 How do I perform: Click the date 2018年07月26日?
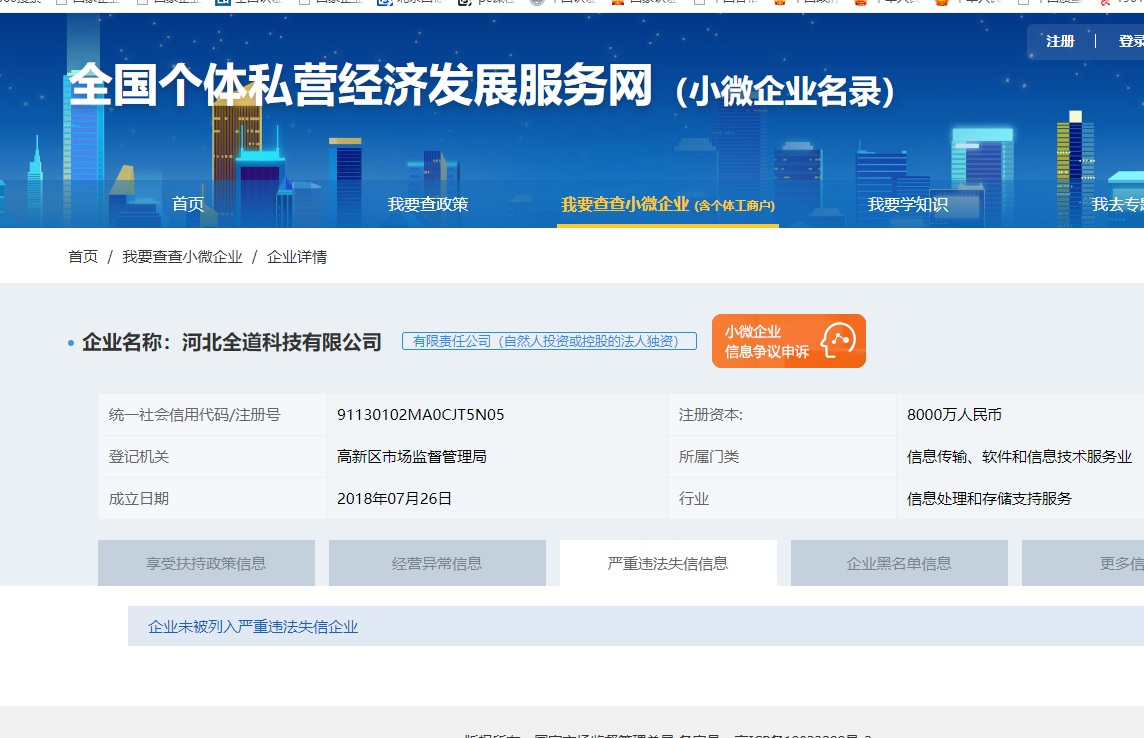pyautogui.click(x=395, y=499)
